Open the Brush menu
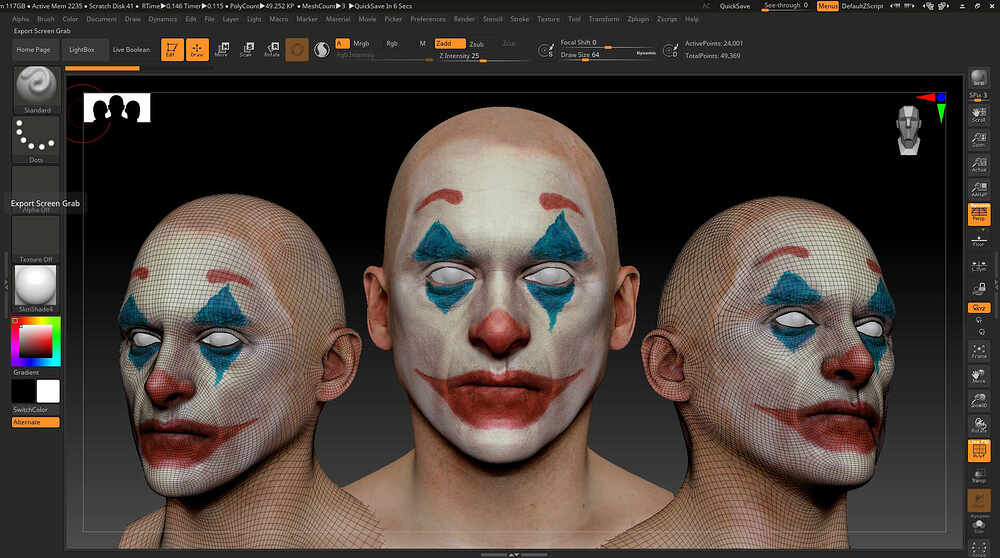The width and height of the screenshot is (1000, 558). pyautogui.click(x=45, y=19)
